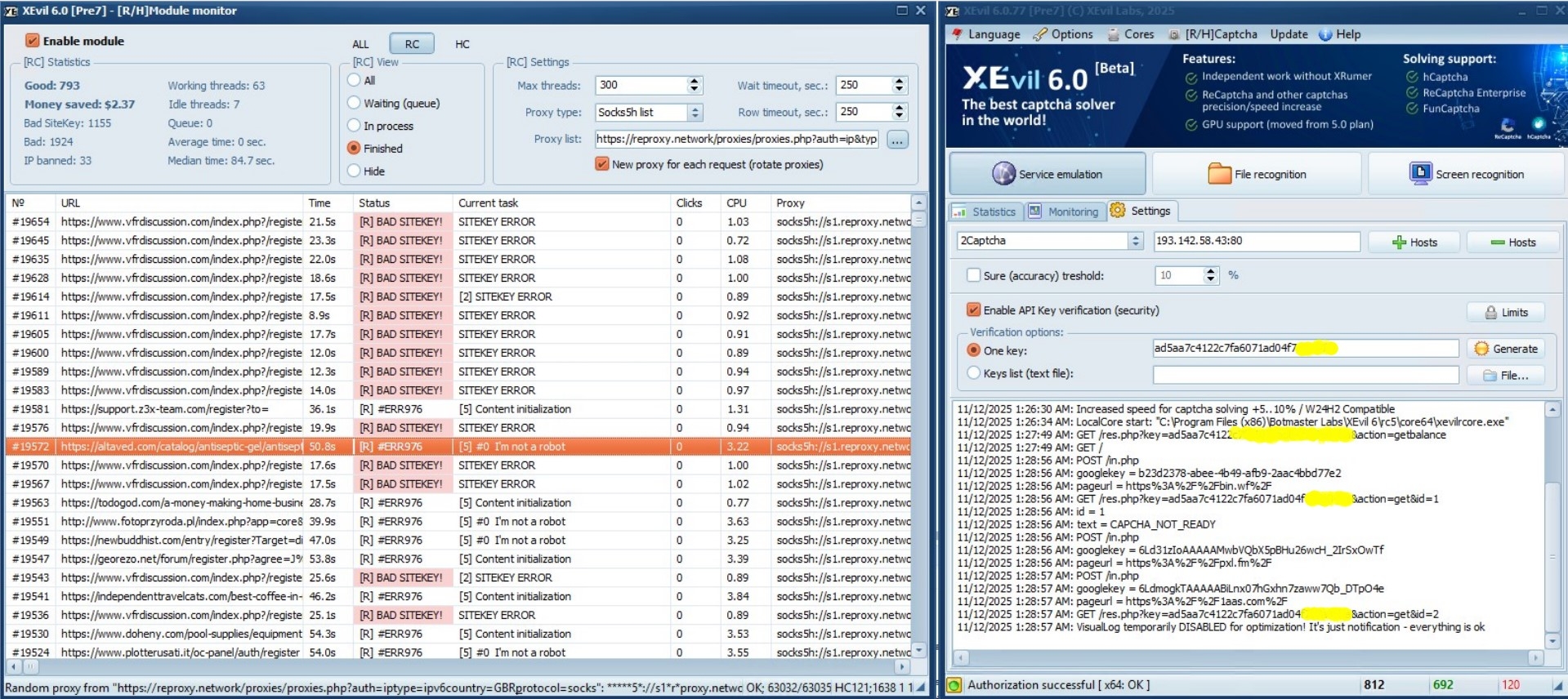Click the Screen recognition monitor icon

[x=1420, y=173]
